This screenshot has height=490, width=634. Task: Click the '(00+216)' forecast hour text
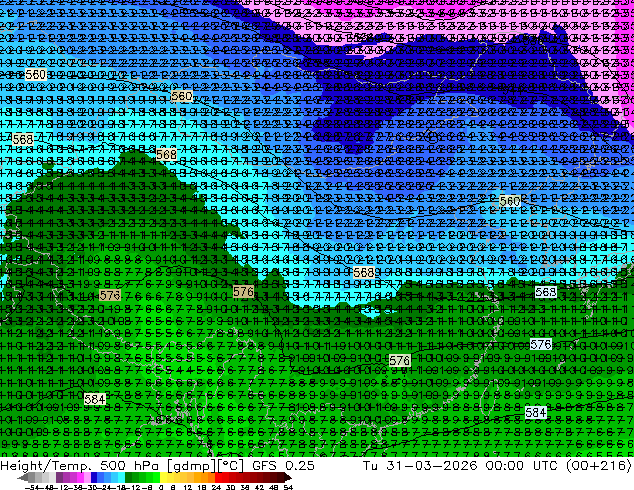[x=600, y=466]
